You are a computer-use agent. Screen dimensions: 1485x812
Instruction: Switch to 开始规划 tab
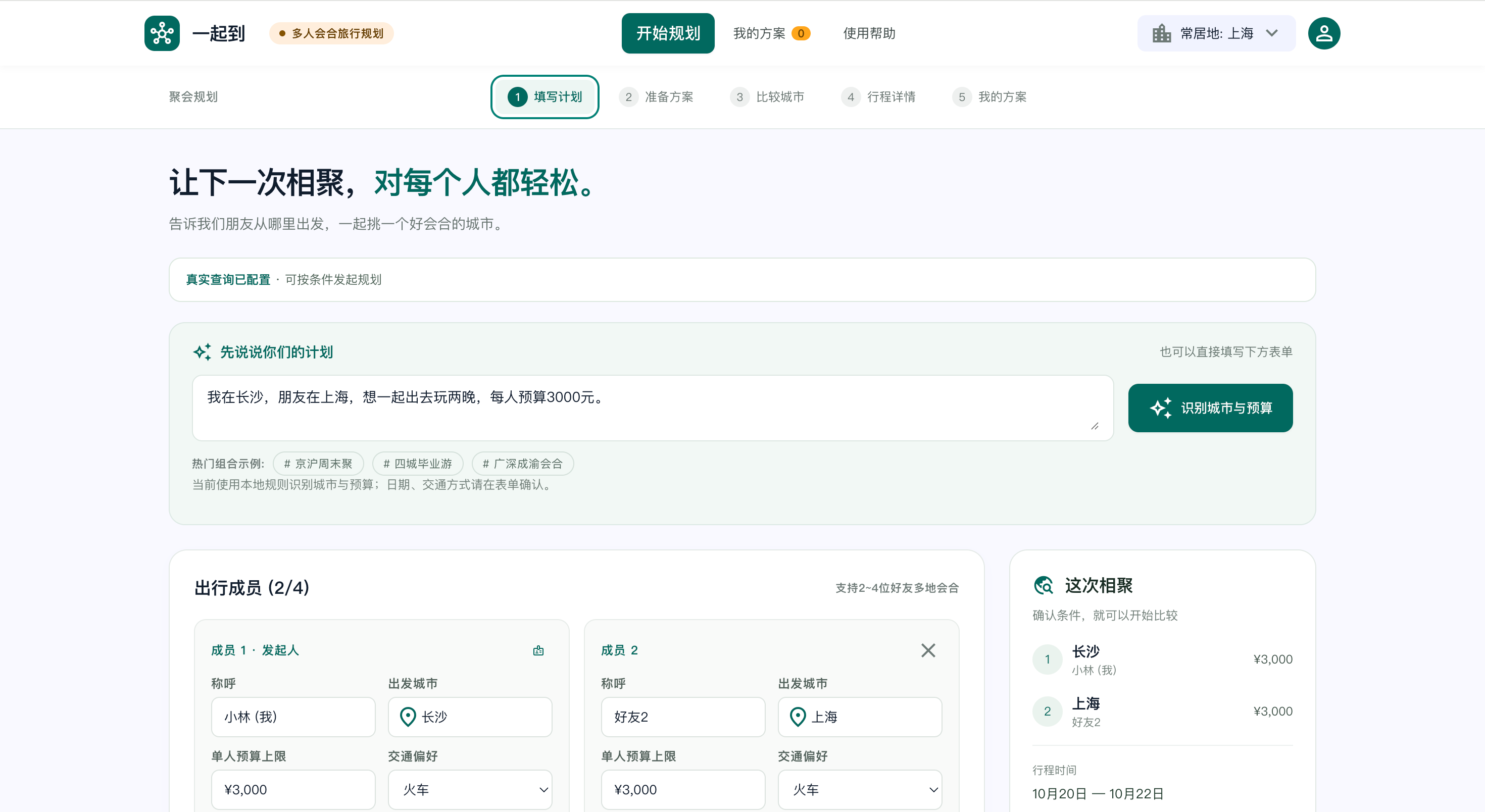[668, 33]
